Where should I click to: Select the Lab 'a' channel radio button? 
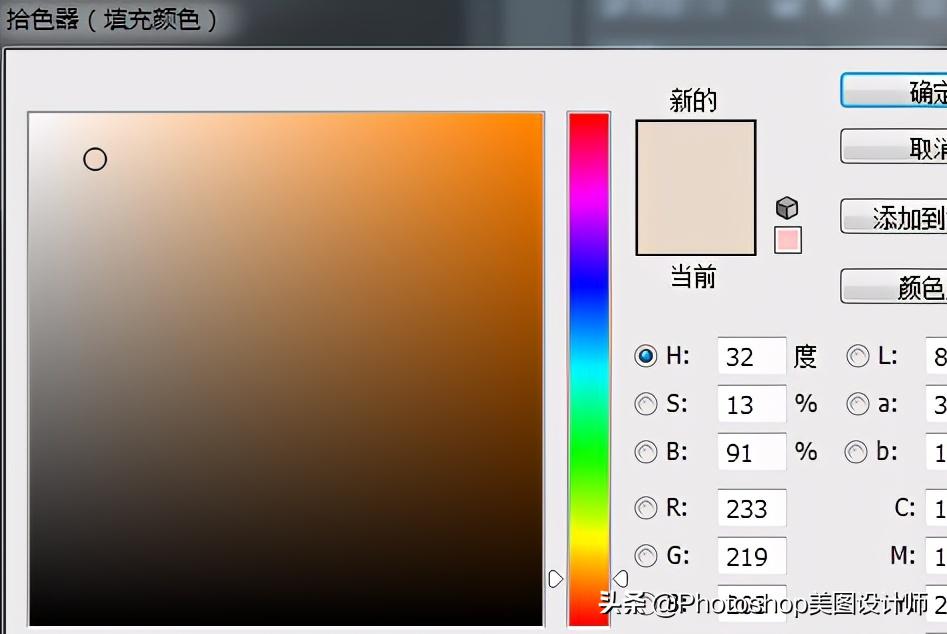858,404
